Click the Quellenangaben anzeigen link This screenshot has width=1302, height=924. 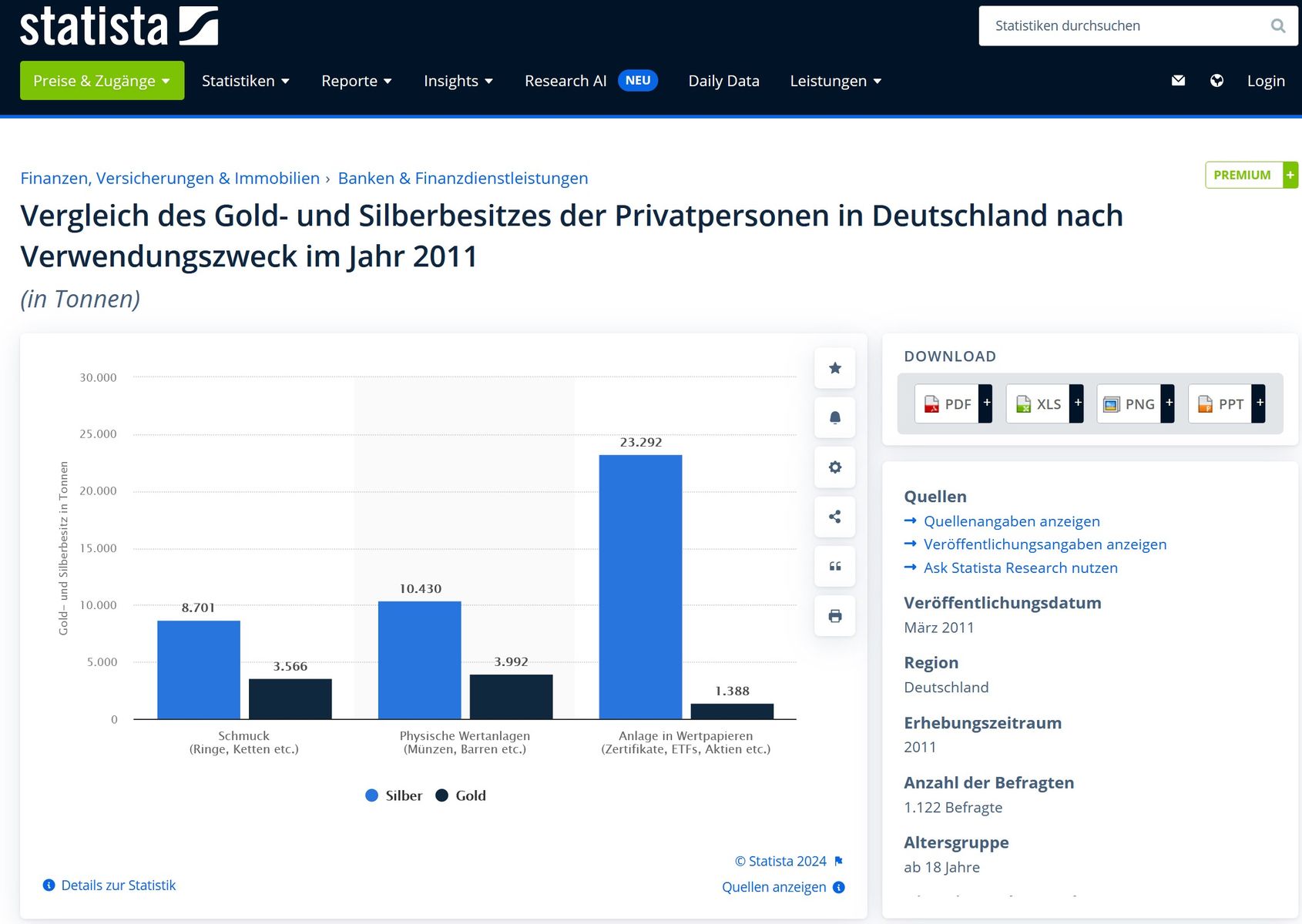[1012, 521]
